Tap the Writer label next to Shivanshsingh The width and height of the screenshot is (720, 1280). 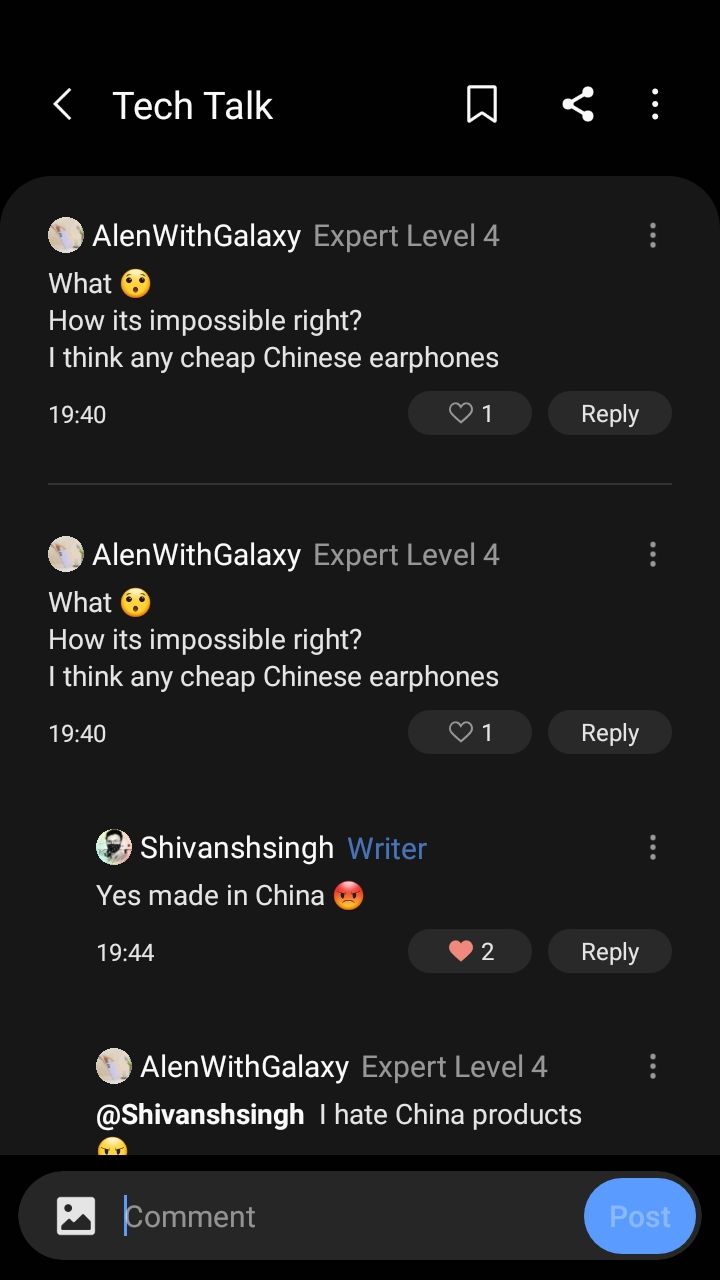(386, 847)
